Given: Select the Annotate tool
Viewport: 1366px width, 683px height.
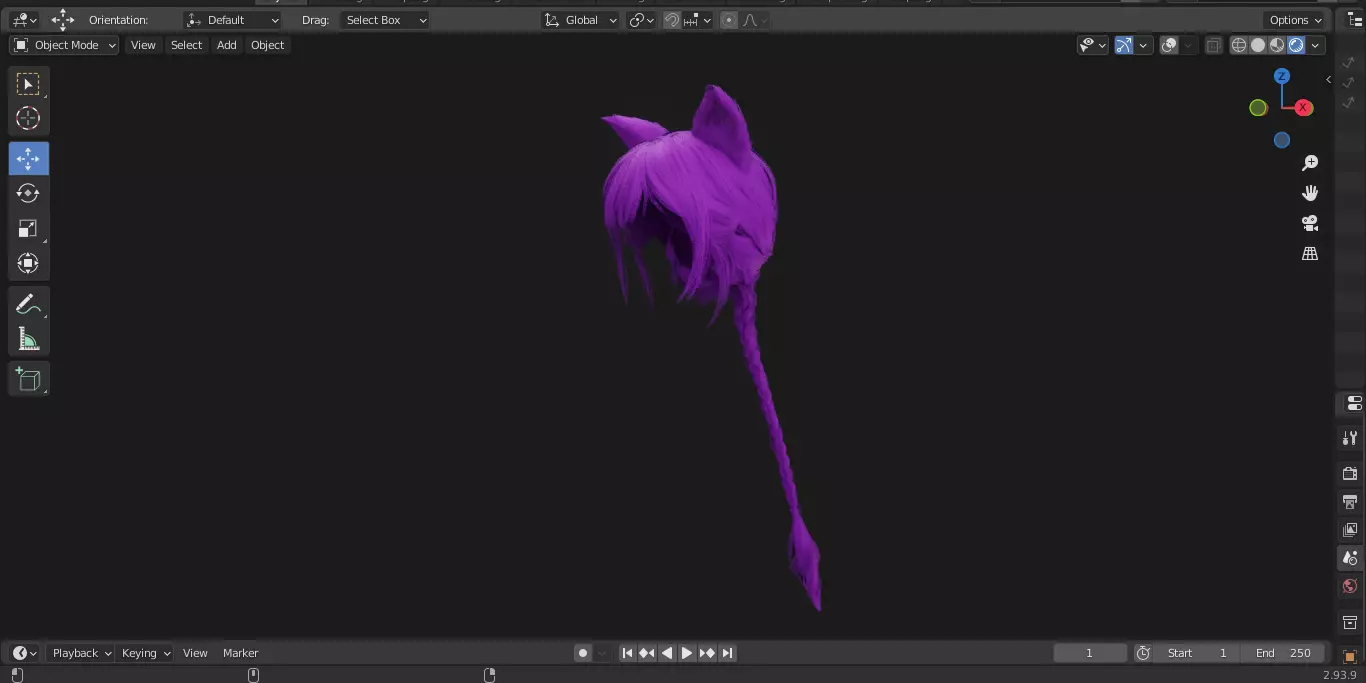Looking at the screenshot, I should pos(28,305).
